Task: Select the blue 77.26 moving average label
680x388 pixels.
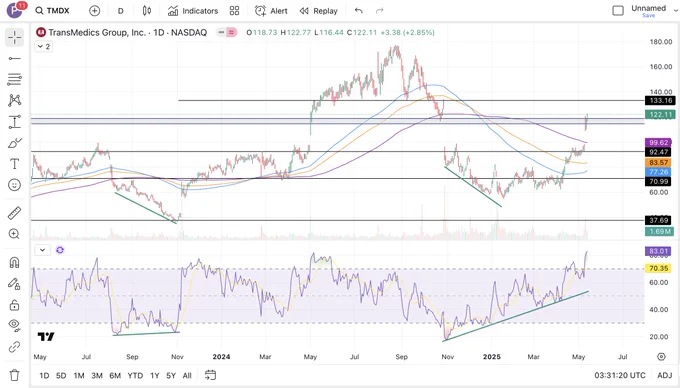Action: coord(658,172)
